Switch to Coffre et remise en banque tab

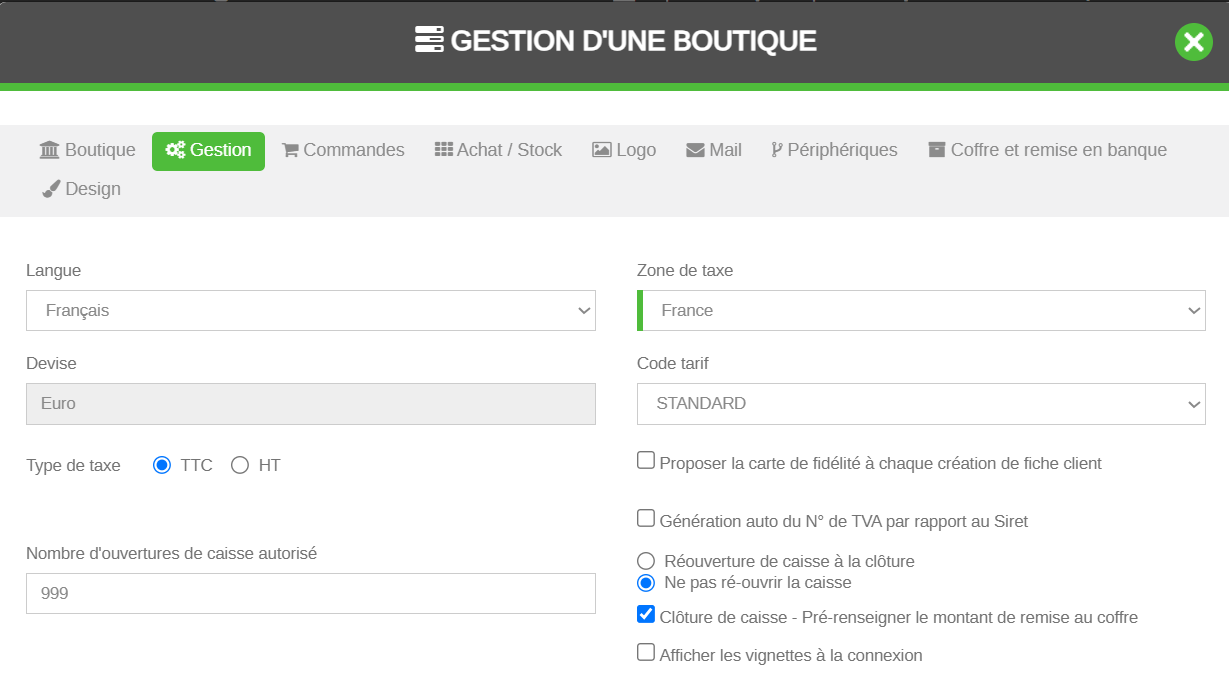[x=1047, y=150]
